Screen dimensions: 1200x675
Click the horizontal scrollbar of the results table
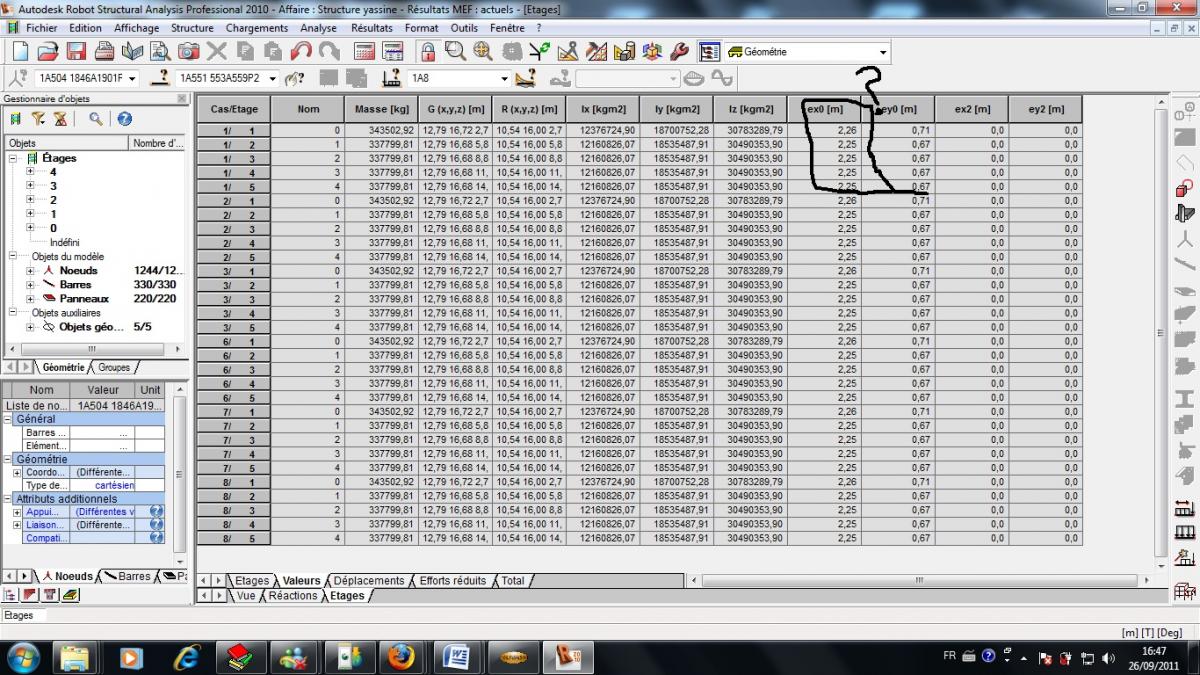click(x=920, y=580)
